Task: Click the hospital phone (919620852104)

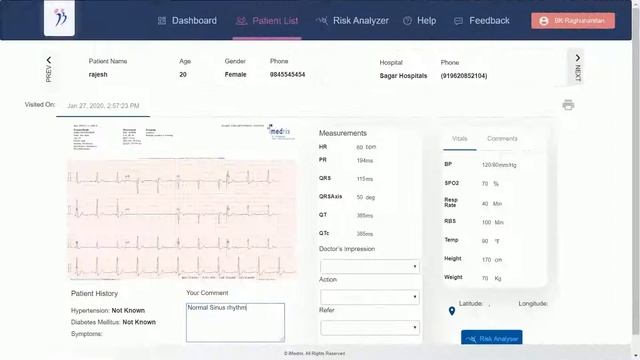Action: (464, 76)
